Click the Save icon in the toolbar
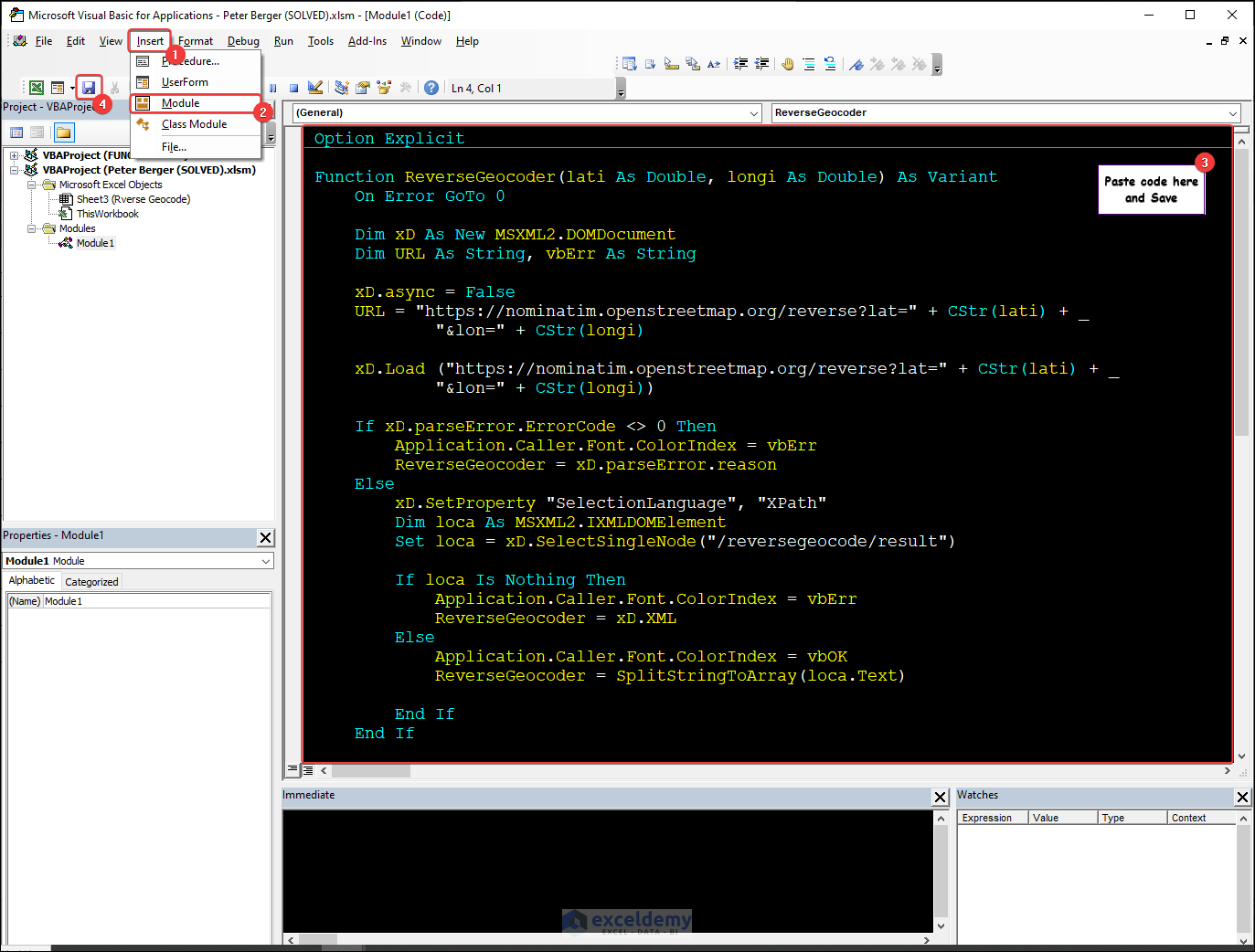 pyautogui.click(x=89, y=88)
